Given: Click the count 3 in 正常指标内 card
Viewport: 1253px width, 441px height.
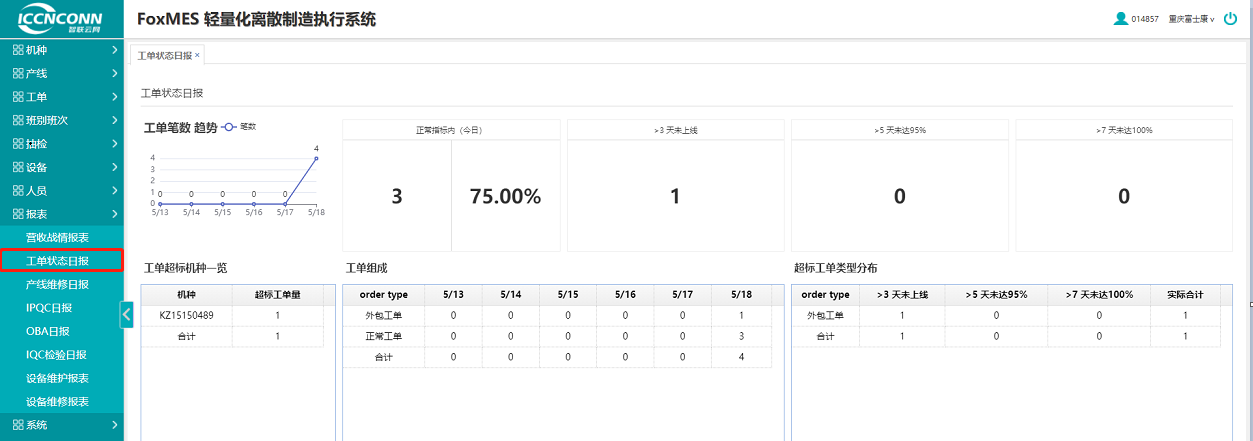Looking at the screenshot, I should point(397,197).
